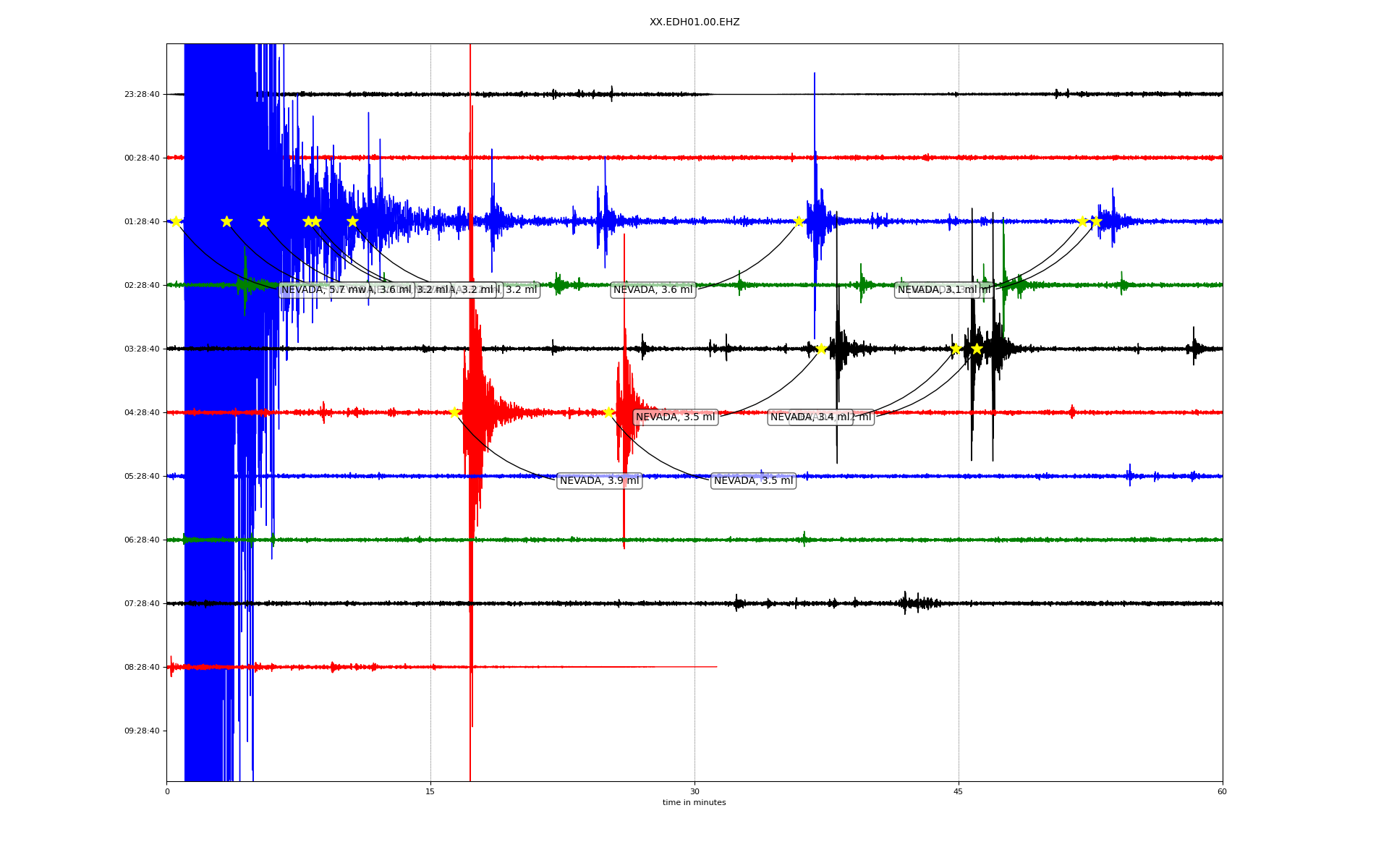Click the 45 tick on the x-axis
Screen dimensions: 1389x868
point(958,791)
